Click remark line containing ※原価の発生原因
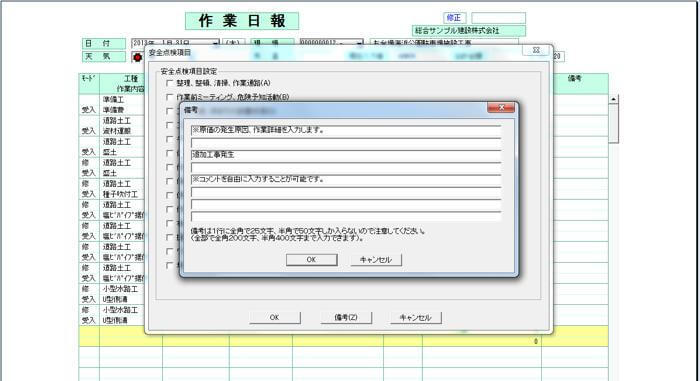This screenshot has width=700, height=381. click(x=346, y=130)
